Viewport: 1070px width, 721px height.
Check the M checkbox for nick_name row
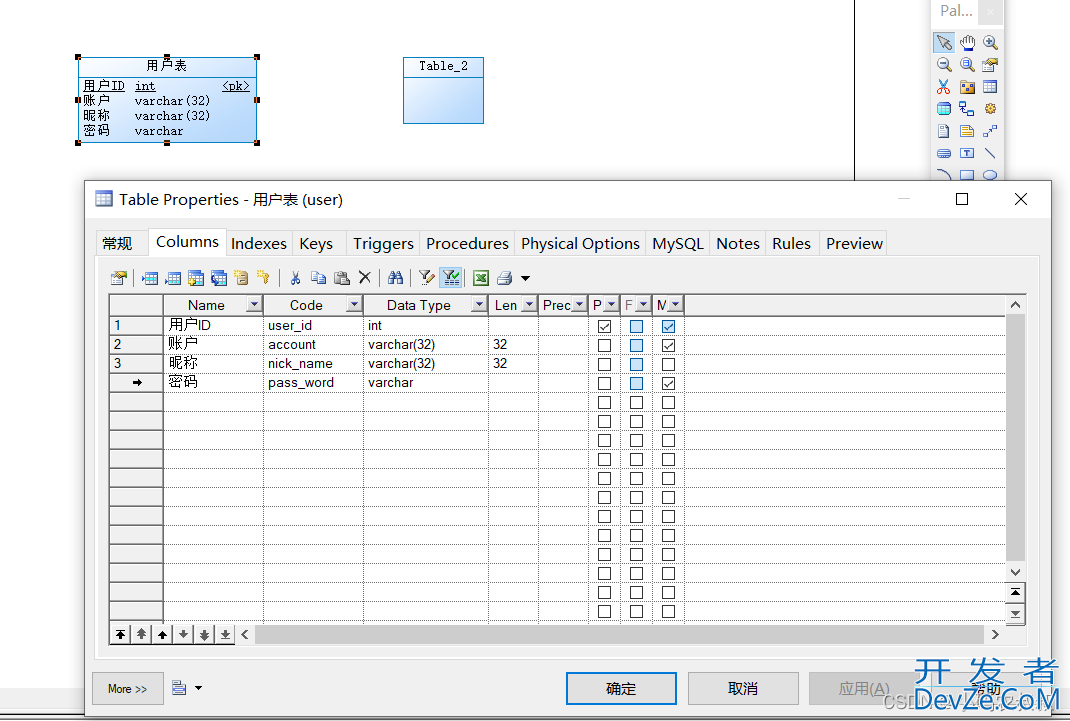coord(668,364)
